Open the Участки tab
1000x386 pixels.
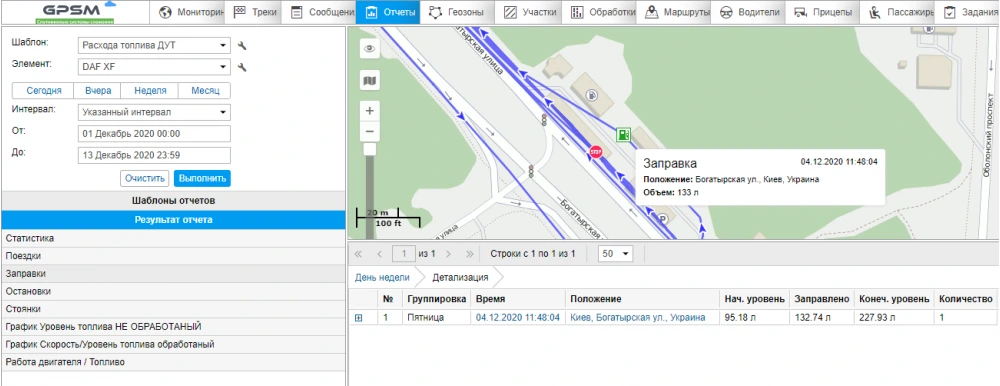(527, 12)
